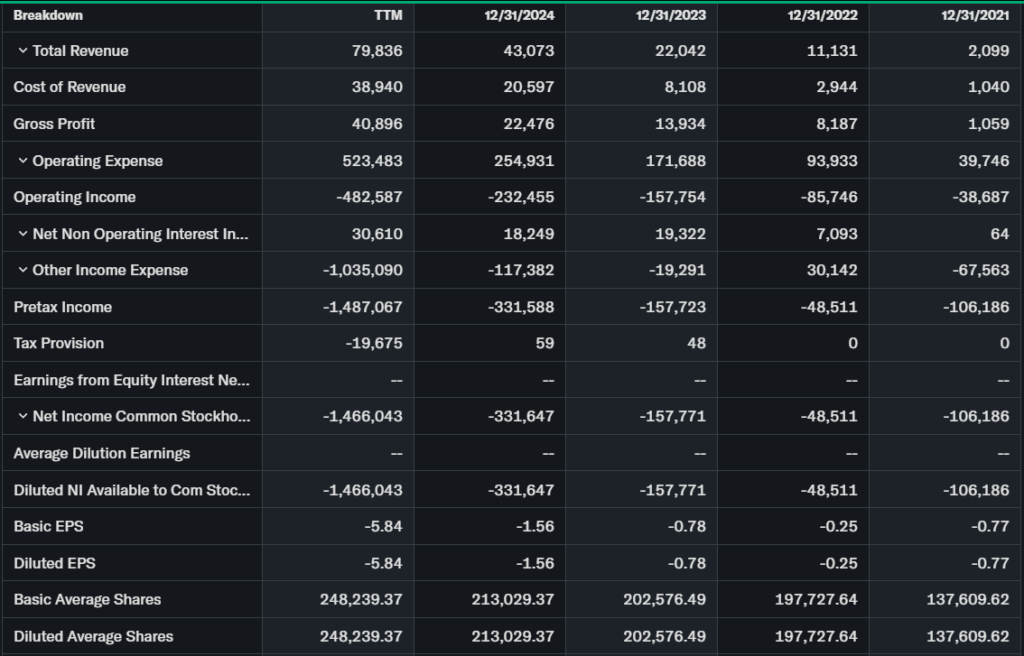Click the TTM Total Revenue value 79,836
The image size is (1024, 656).
point(377,51)
